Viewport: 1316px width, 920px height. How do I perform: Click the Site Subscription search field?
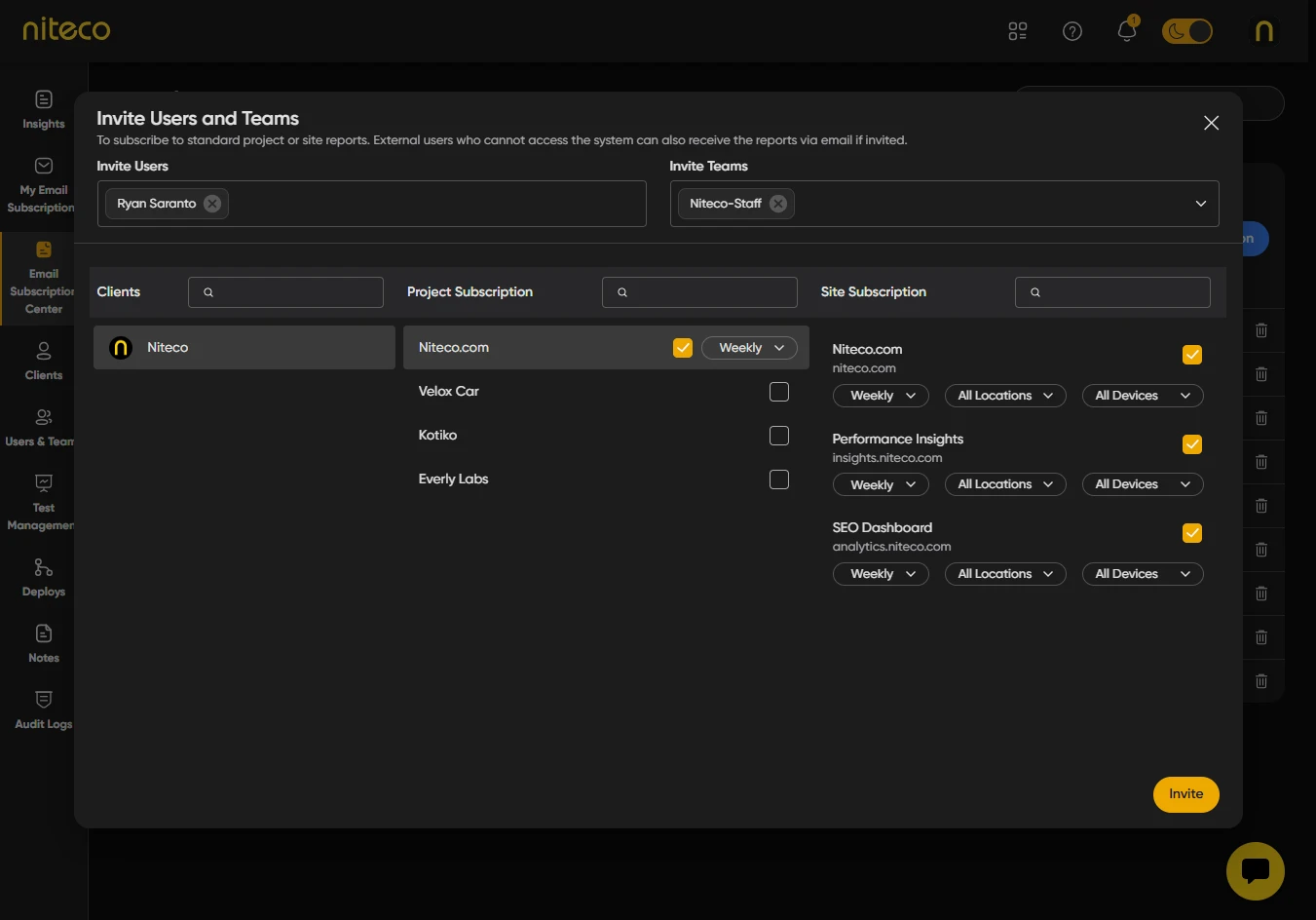pos(1112,292)
